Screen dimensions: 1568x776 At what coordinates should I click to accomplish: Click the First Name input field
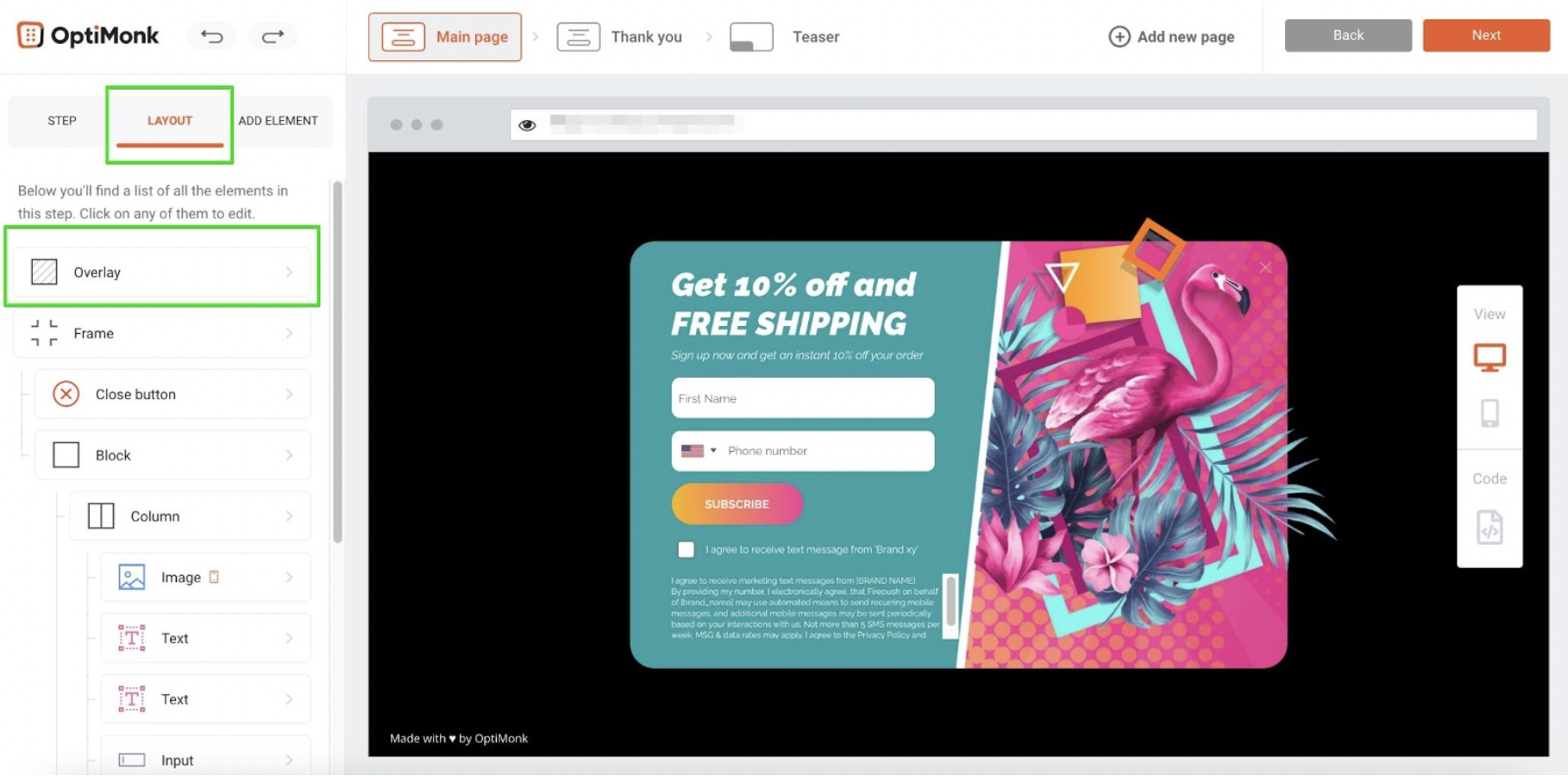coord(803,398)
